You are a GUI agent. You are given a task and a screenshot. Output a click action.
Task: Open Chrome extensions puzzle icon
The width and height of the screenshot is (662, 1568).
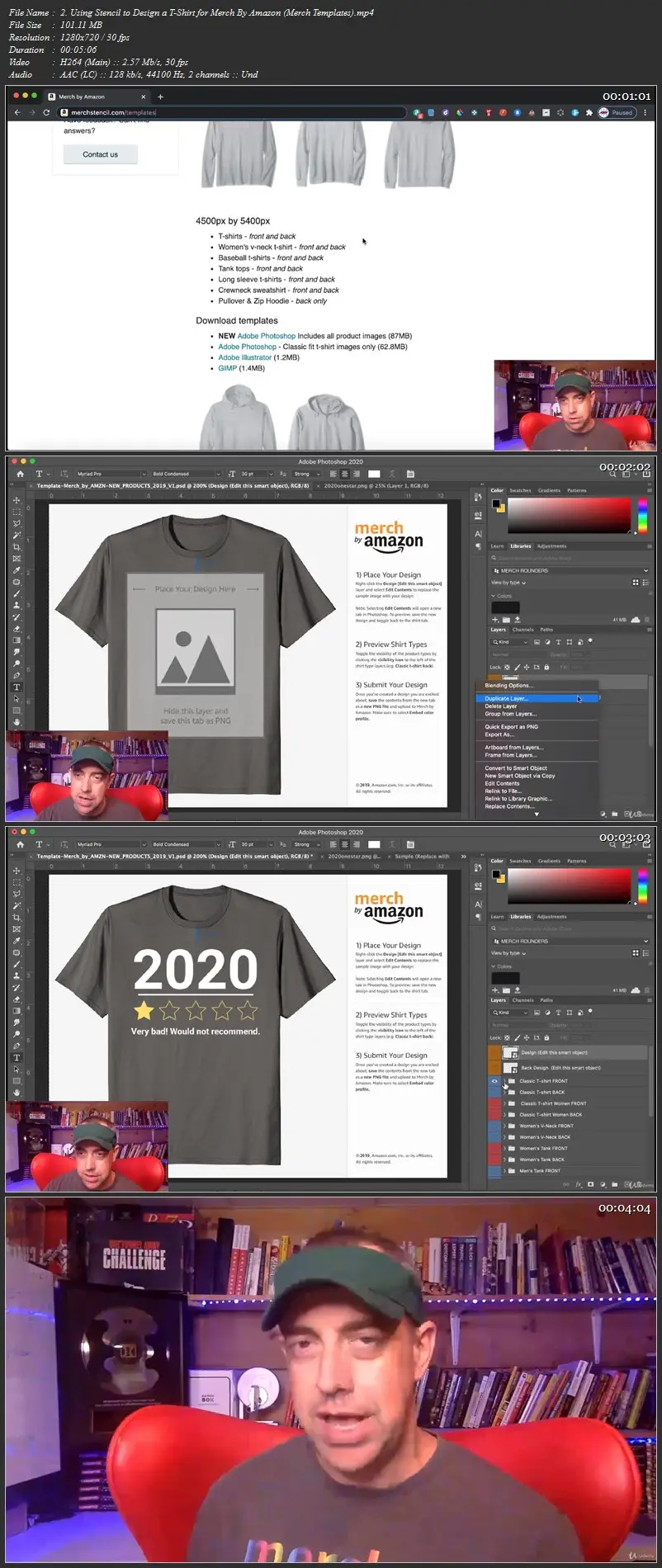click(588, 112)
